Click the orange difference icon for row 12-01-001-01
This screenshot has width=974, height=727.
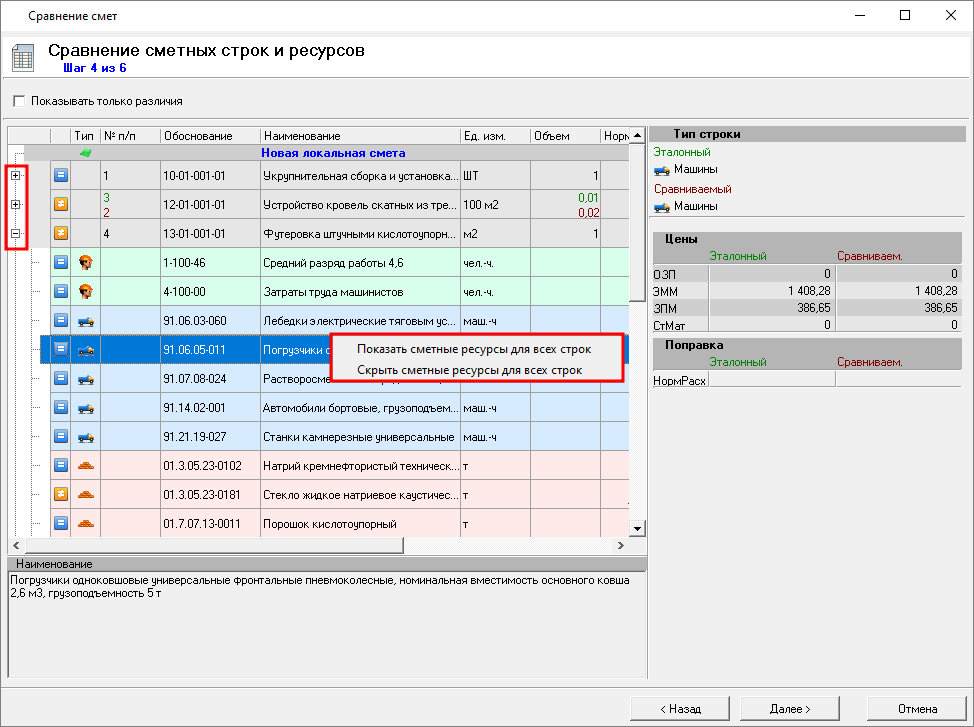pos(60,204)
